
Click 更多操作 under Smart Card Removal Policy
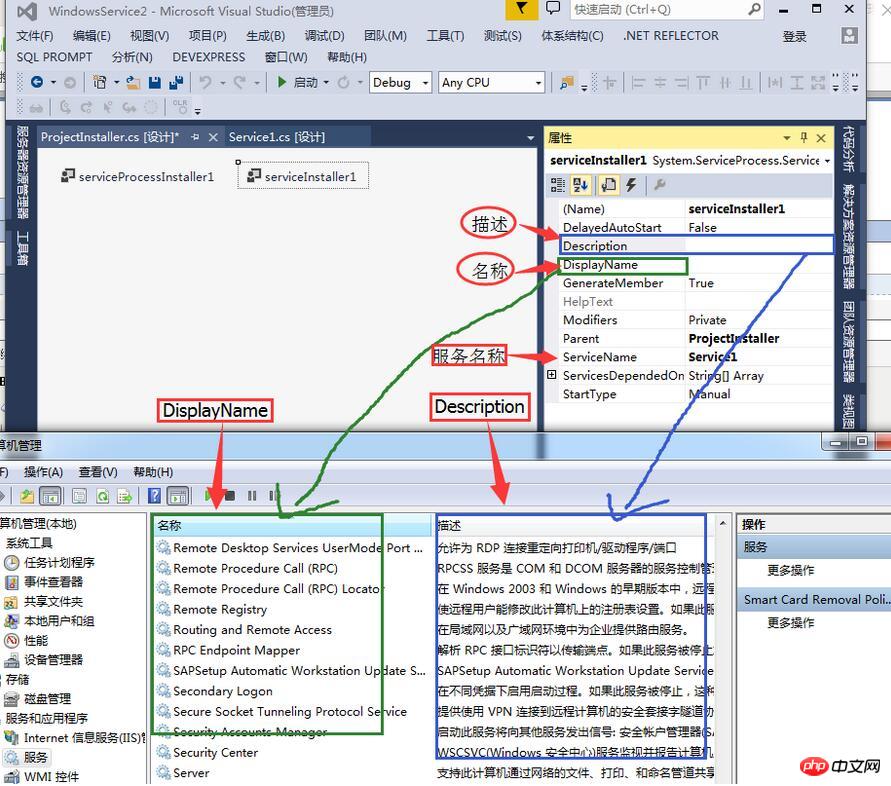[x=790, y=622]
